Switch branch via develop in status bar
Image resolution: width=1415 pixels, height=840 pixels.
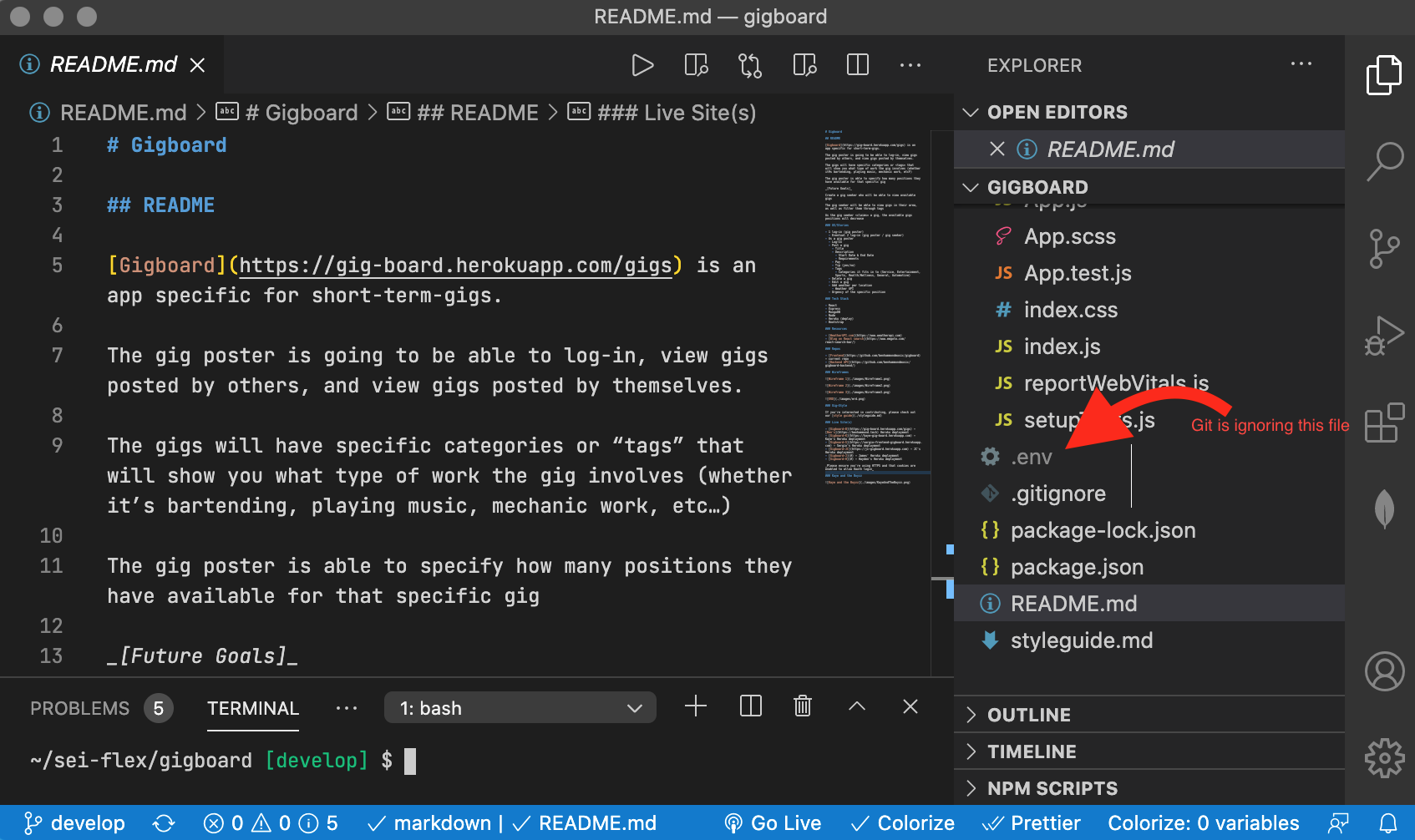pyautogui.click(x=74, y=823)
